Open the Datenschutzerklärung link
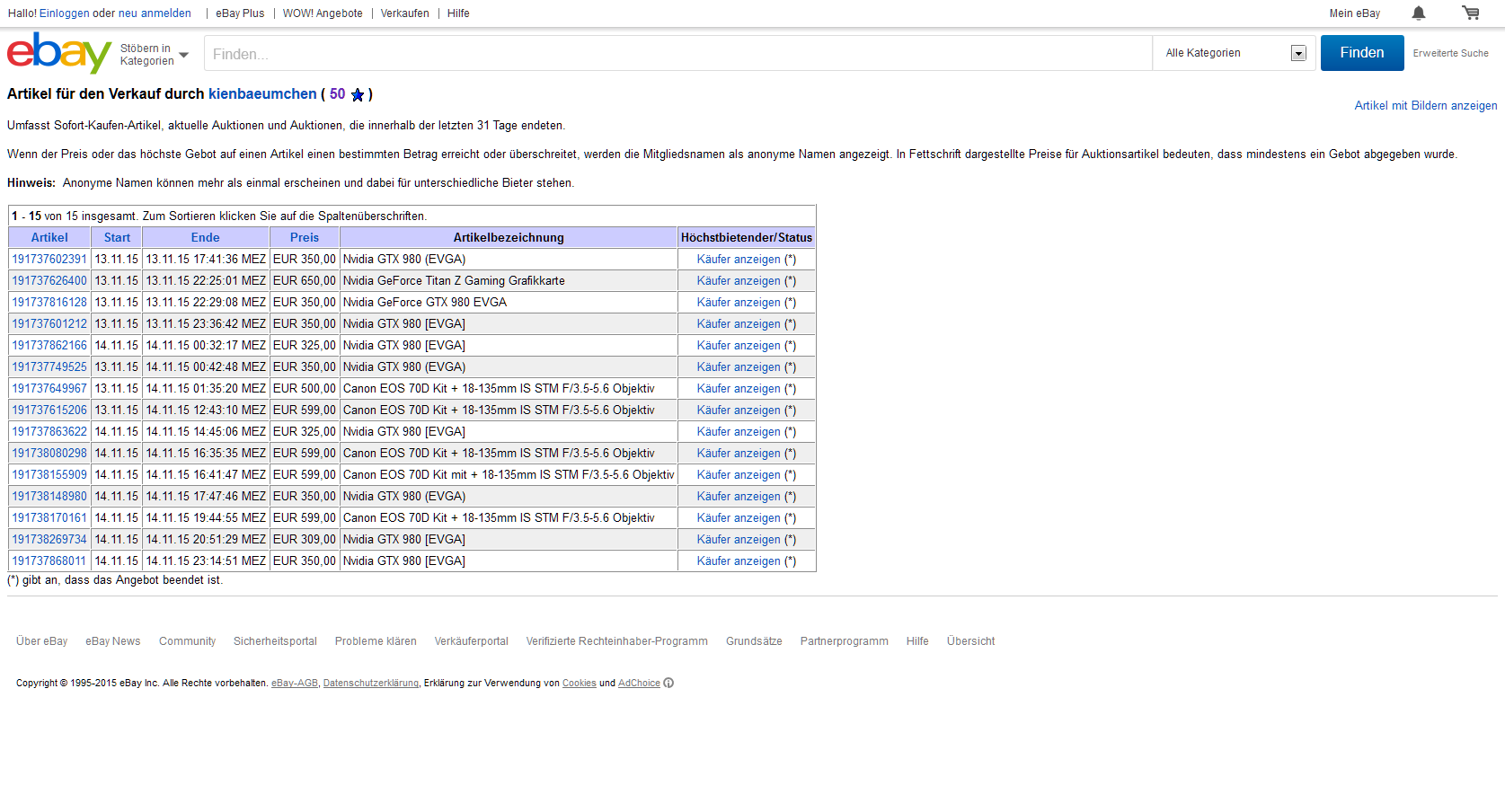Image resolution: width=1505 pixels, height=812 pixels. (x=371, y=684)
